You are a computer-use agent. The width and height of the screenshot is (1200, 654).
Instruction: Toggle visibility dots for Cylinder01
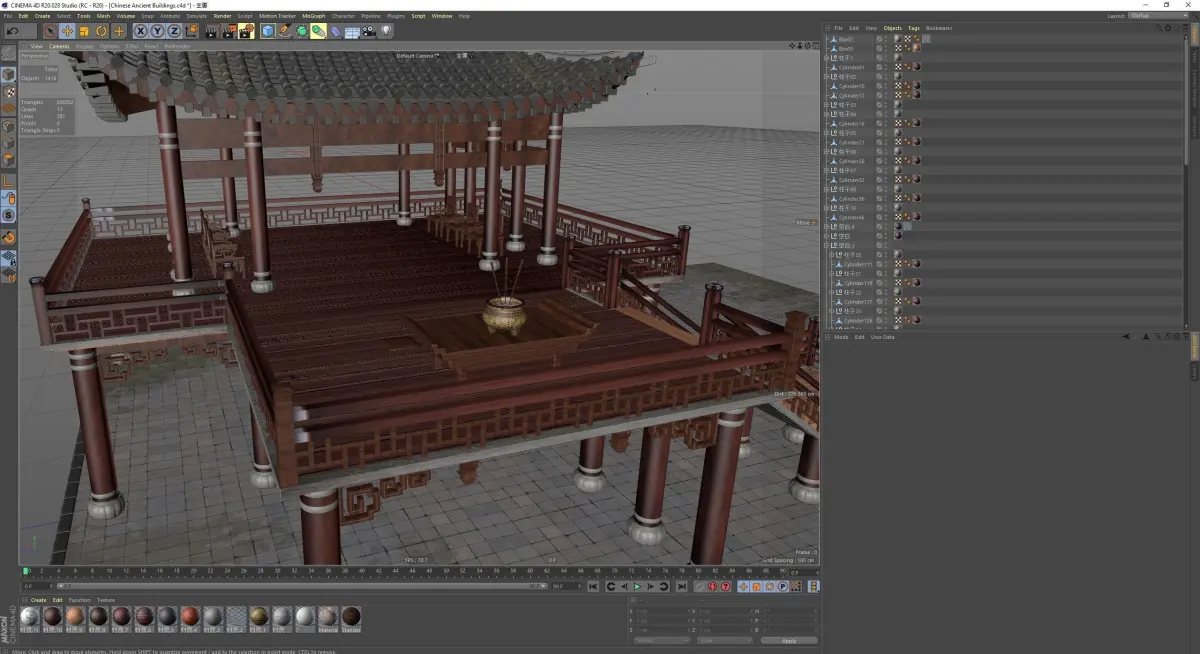[x=886, y=67]
